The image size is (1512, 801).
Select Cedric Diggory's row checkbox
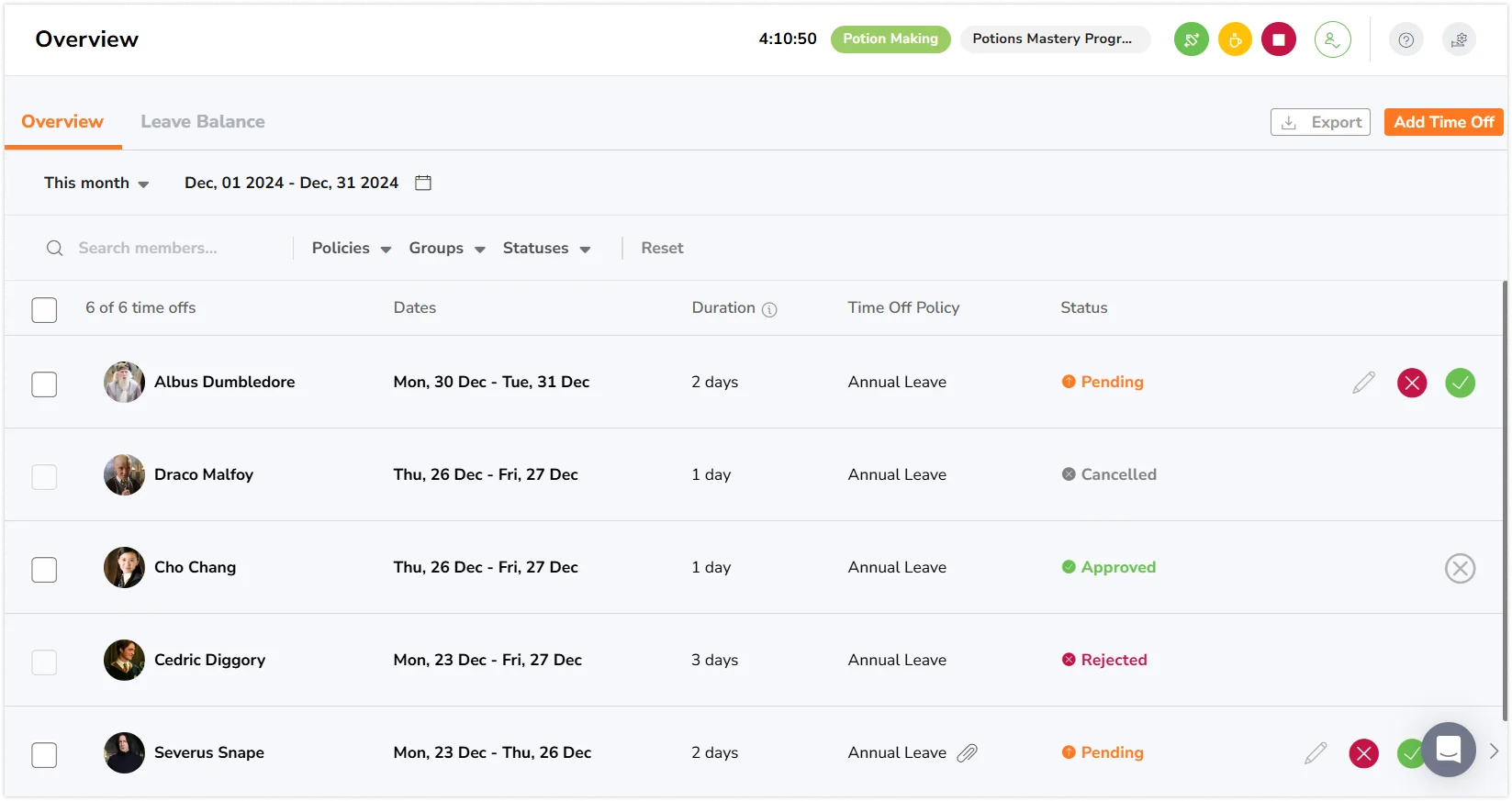point(44,662)
